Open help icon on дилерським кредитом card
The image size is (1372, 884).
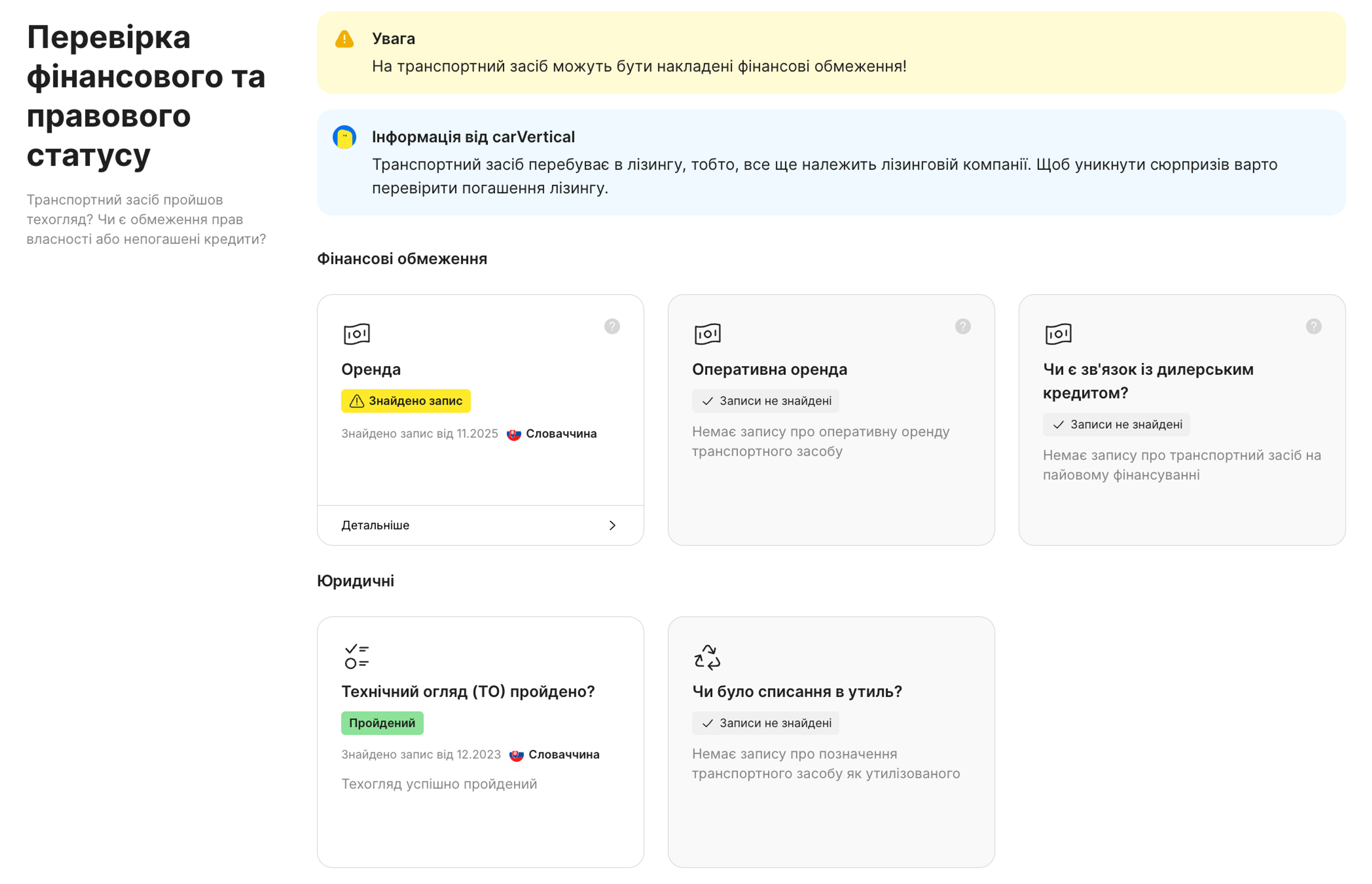click(x=1313, y=327)
